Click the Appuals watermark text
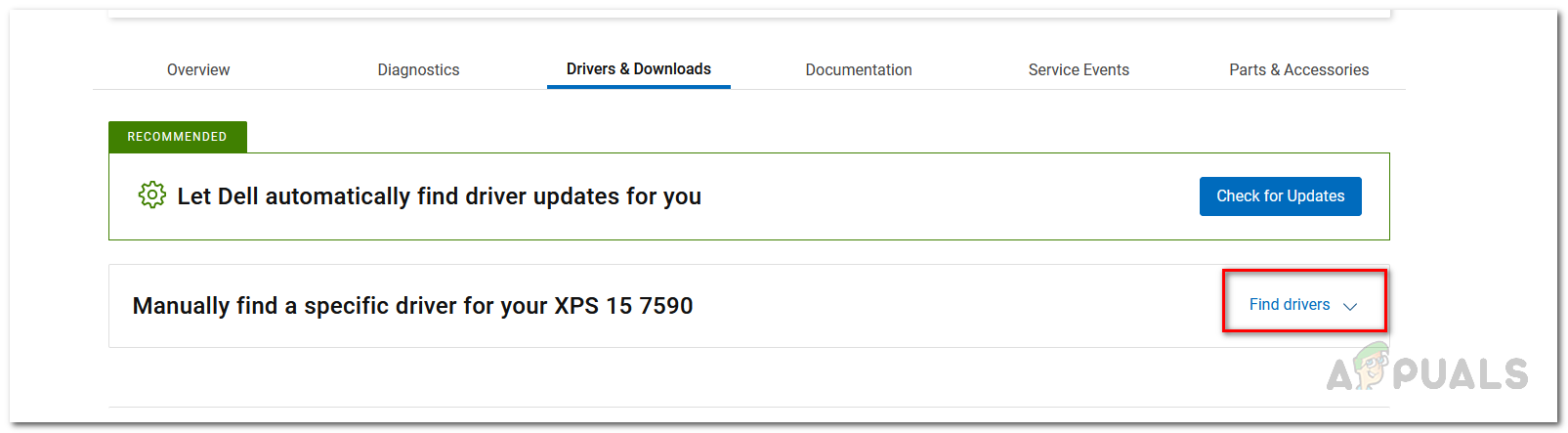The image size is (1568, 433). 1461,374
